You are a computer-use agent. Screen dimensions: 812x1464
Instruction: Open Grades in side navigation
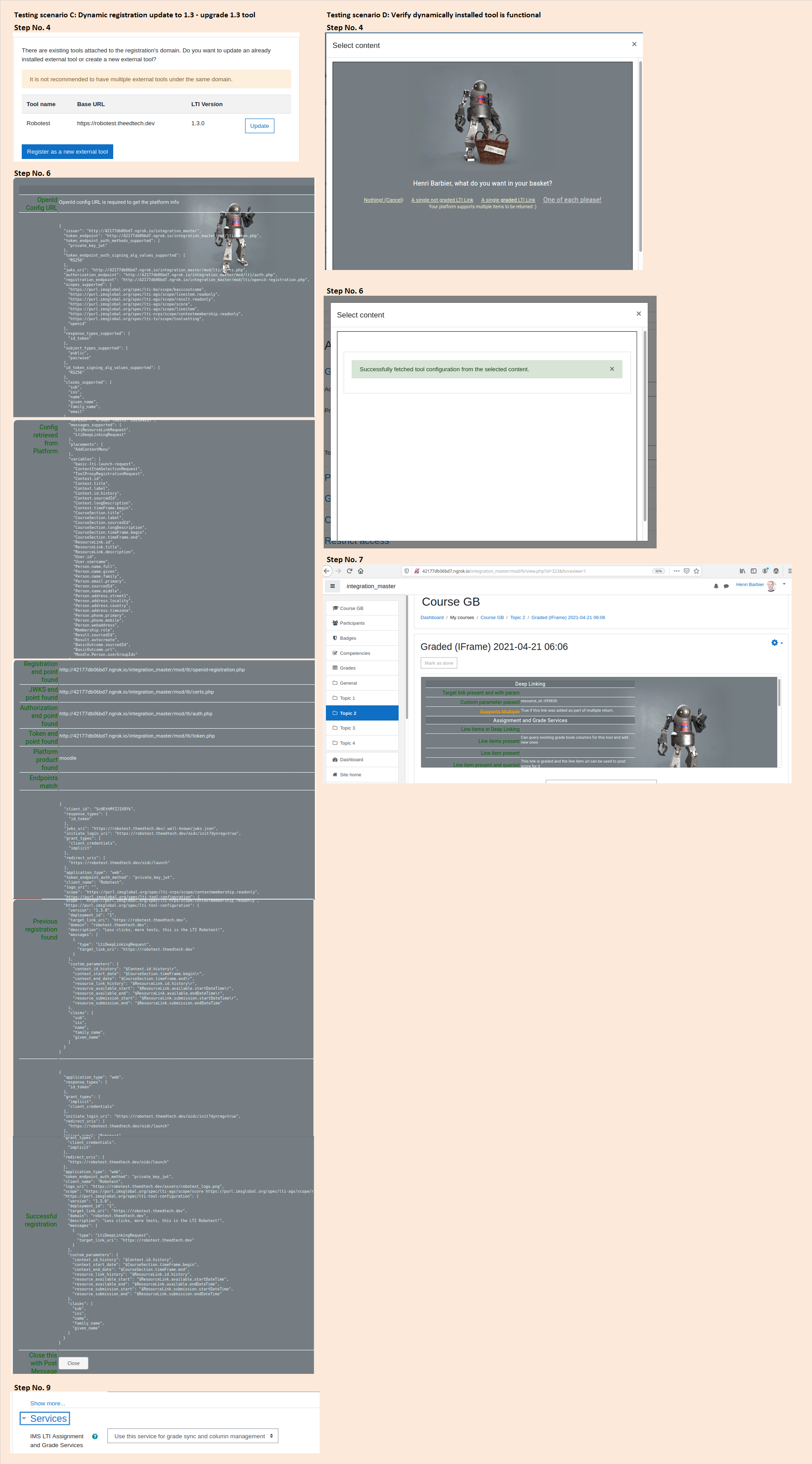(x=363, y=668)
